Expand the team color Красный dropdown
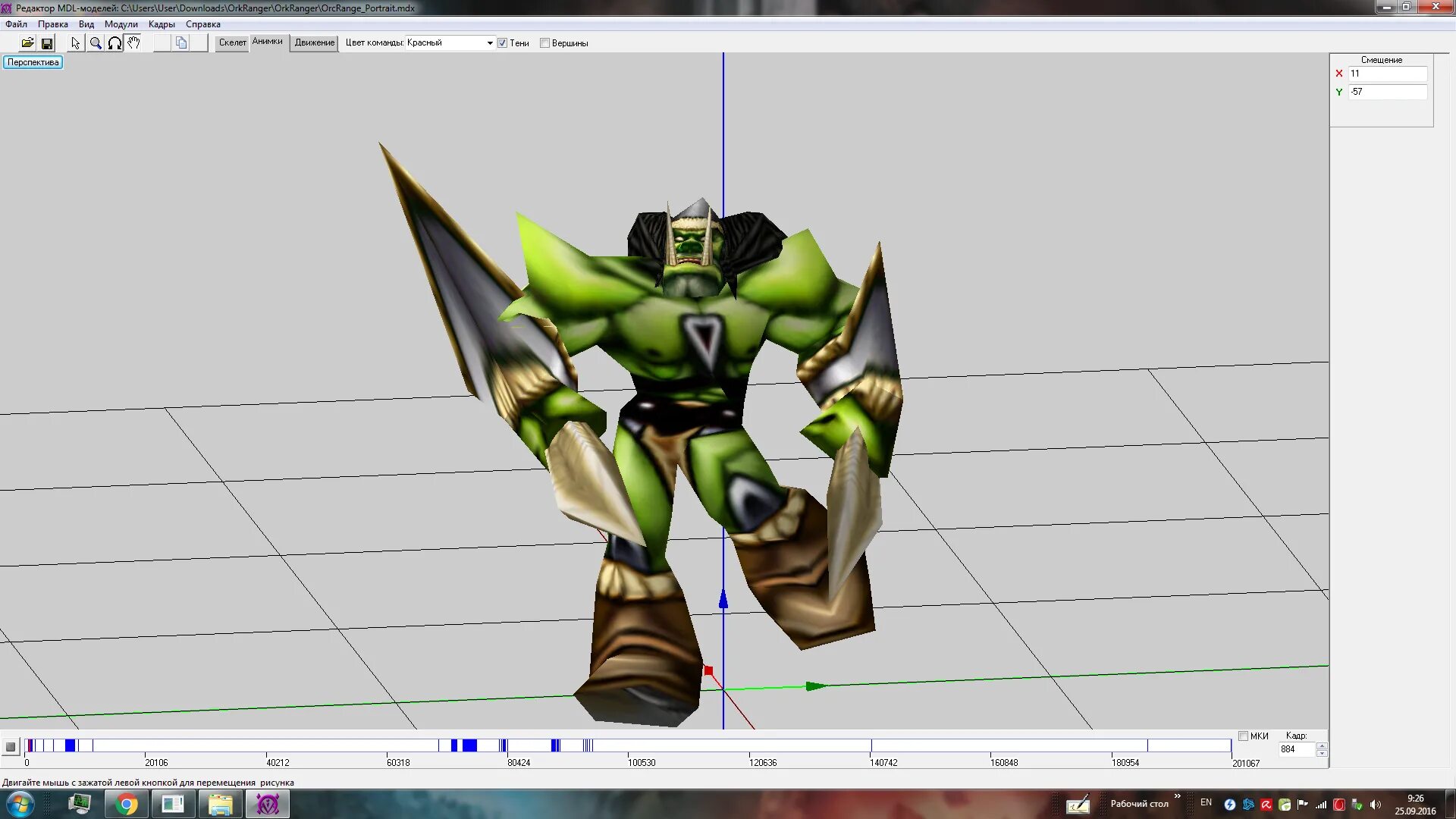Image resolution: width=1456 pixels, height=819 pixels. tap(489, 43)
